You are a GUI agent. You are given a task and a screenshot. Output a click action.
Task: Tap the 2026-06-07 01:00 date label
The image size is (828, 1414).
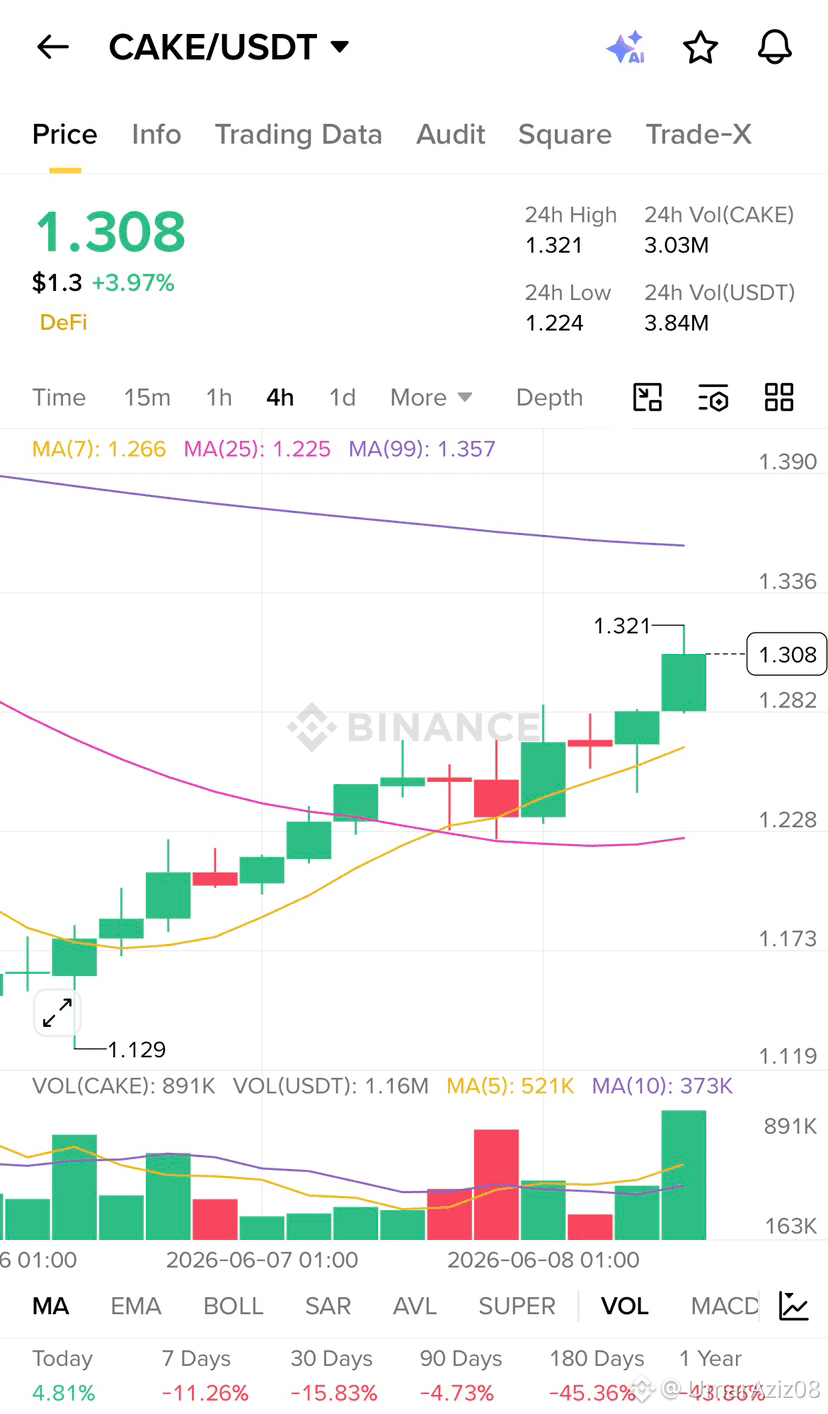tap(262, 1260)
